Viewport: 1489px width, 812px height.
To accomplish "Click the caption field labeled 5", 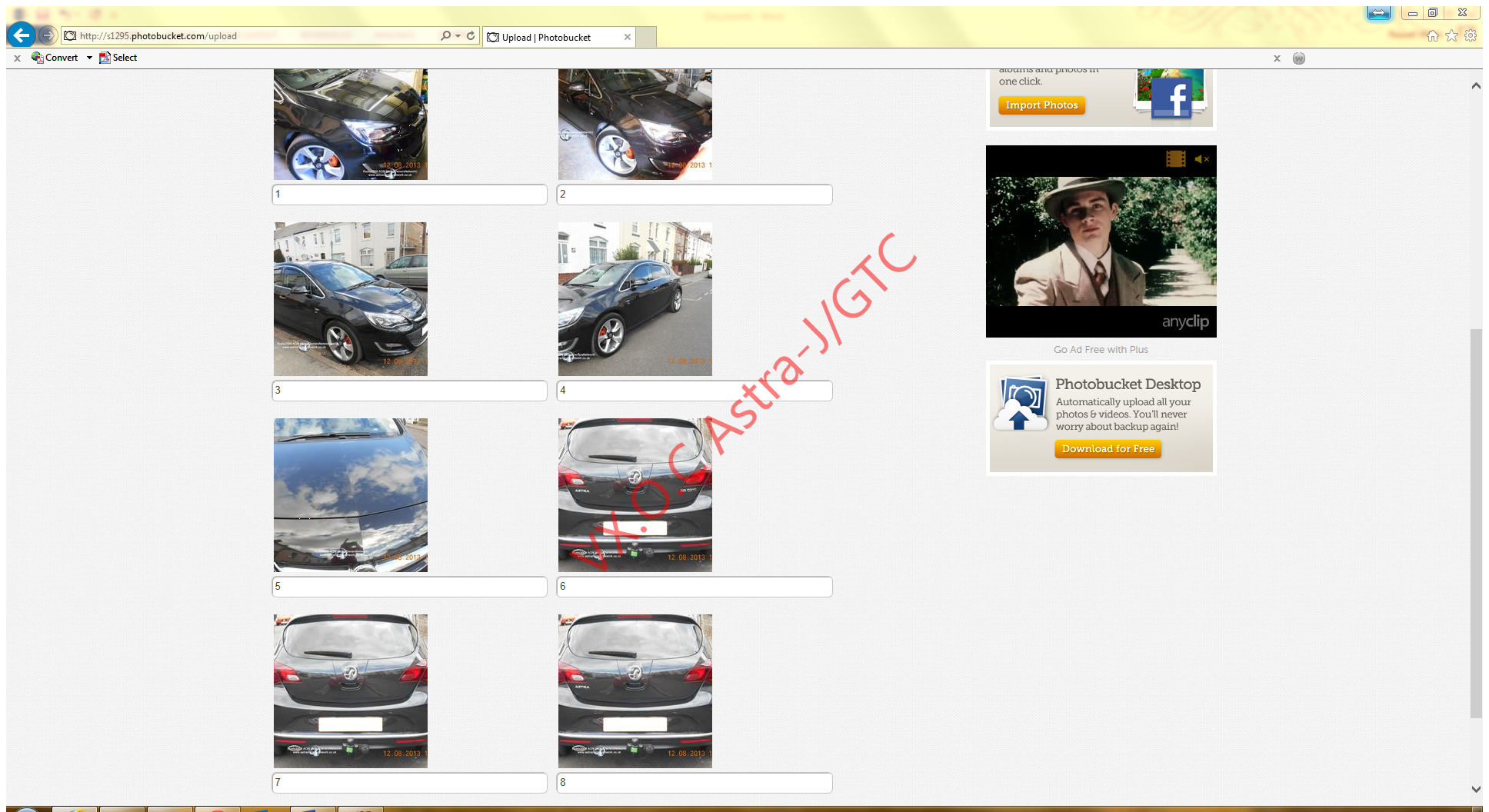I will tap(409, 586).
